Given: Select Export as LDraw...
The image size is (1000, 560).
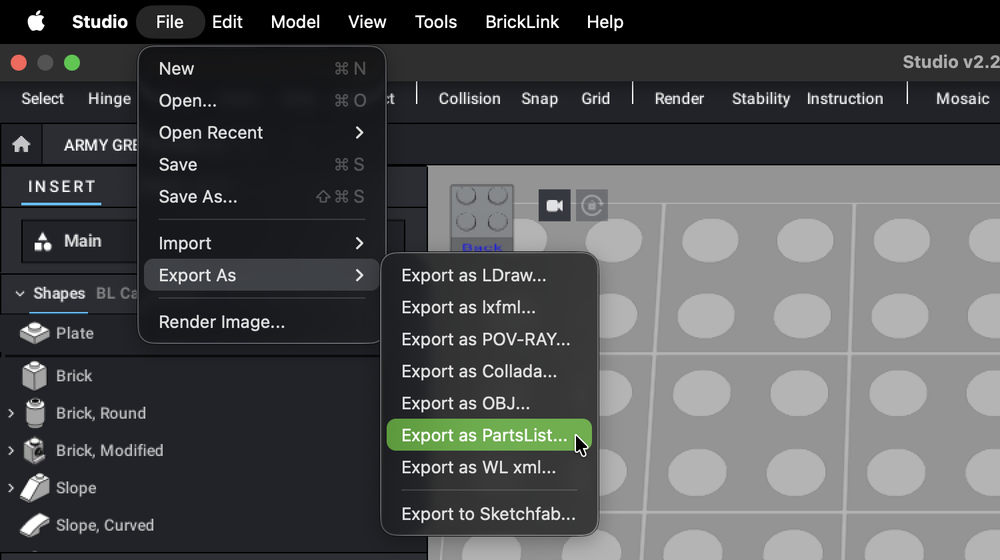Looking at the screenshot, I should click(x=489, y=276).
